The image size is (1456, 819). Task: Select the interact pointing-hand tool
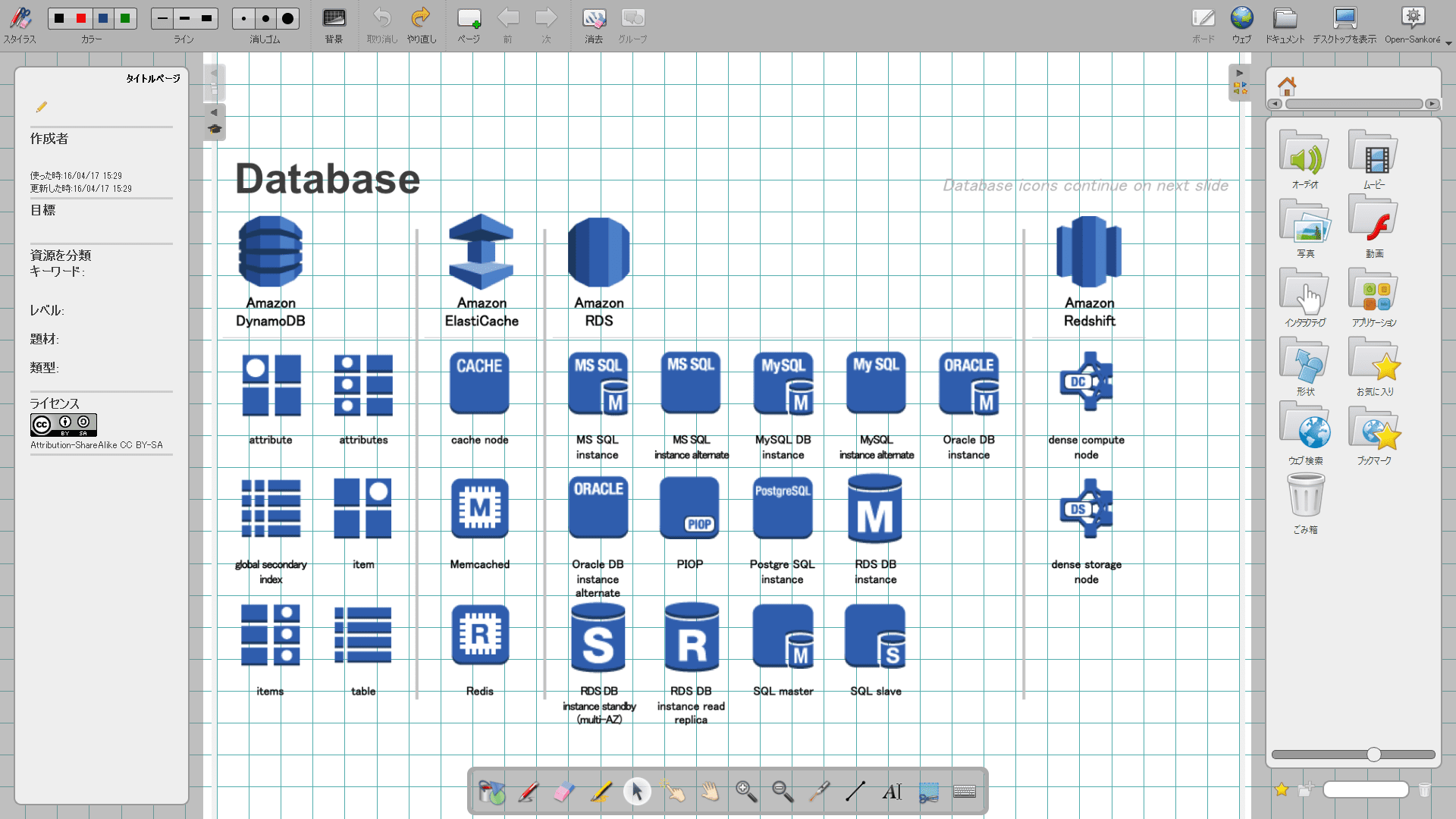(x=673, y=792)
